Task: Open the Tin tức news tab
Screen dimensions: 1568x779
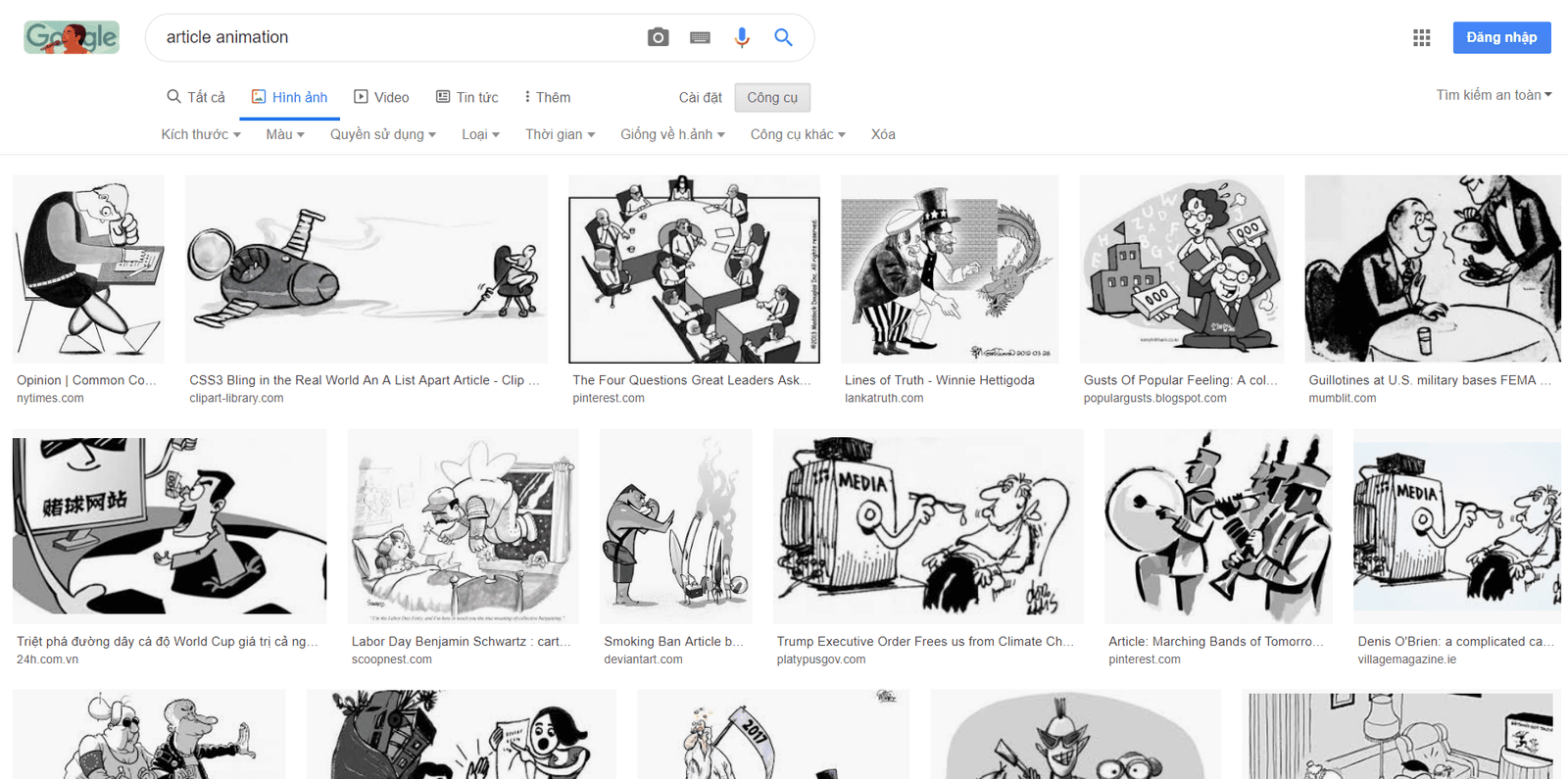Action: pyautogui.click(x=466, y=97)
